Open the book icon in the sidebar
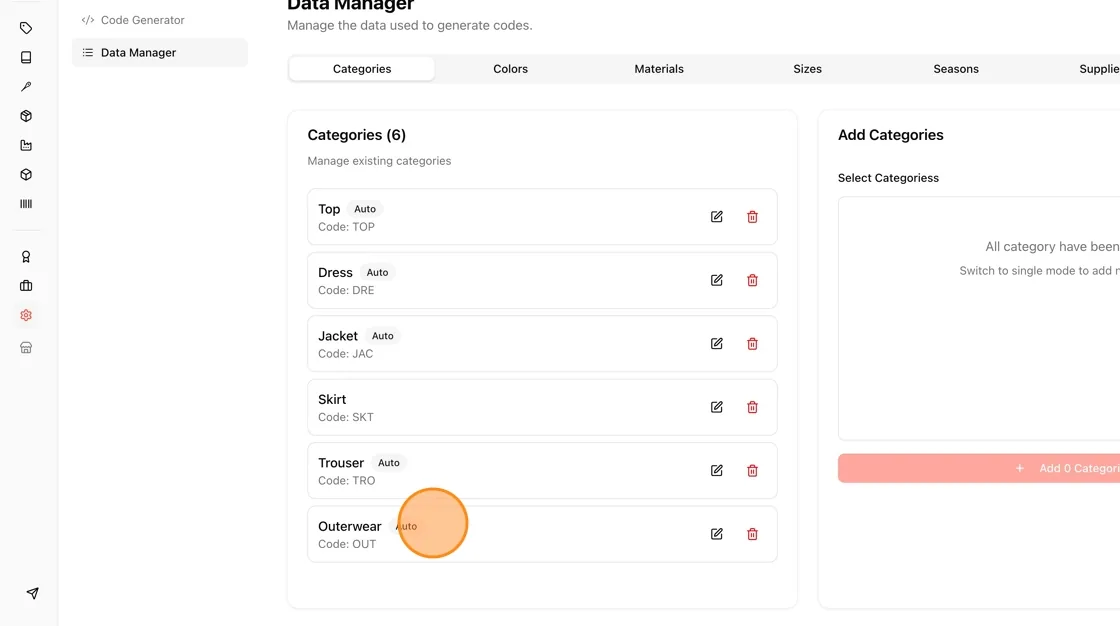This screenshot has width=1120, height=626. 26,57
